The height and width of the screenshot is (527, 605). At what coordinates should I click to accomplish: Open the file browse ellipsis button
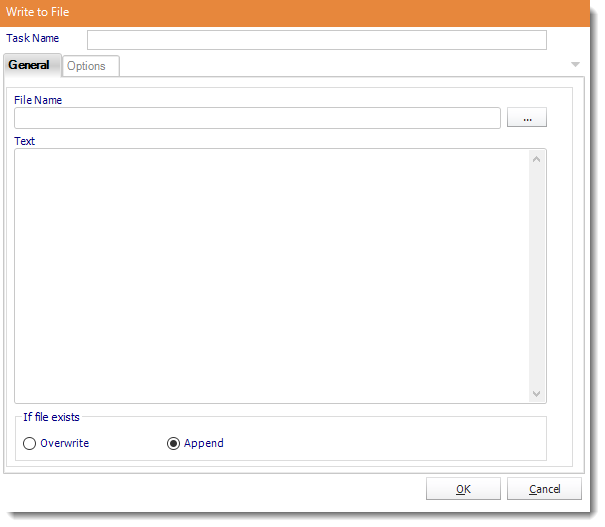[x=527, y=117]
